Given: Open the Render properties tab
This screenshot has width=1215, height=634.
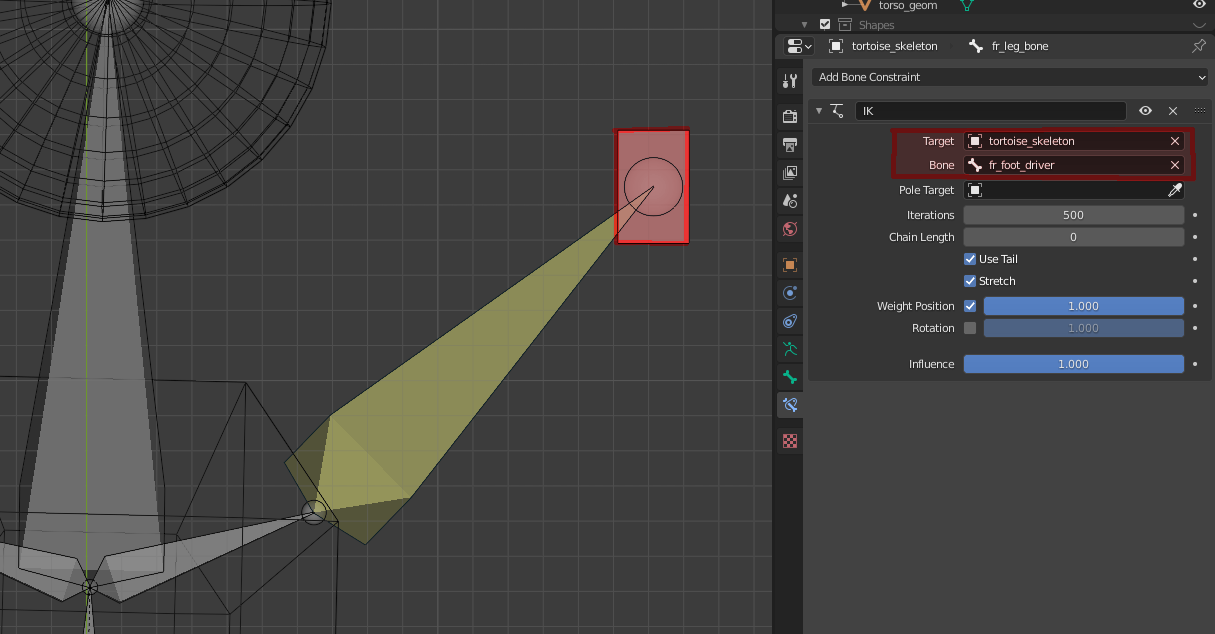Looking at the screenshot, I should point(789,116).
